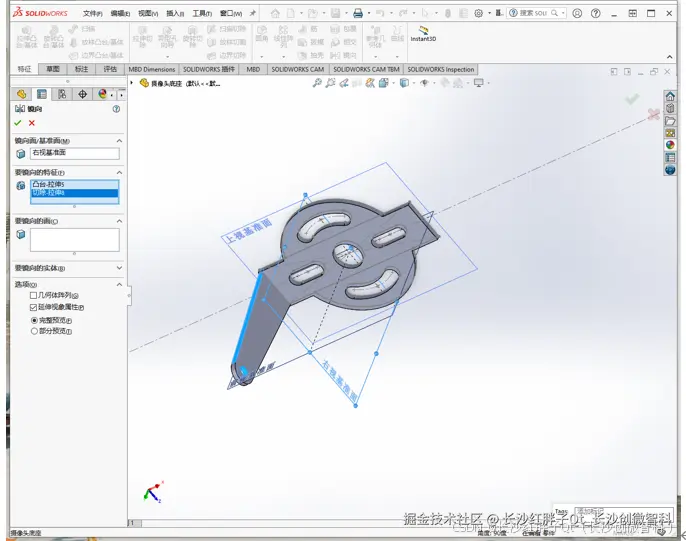This screenshot has width=686, height=541.
Task: Open Custom Properties icon in task pane
Action: tap(670, 157)
